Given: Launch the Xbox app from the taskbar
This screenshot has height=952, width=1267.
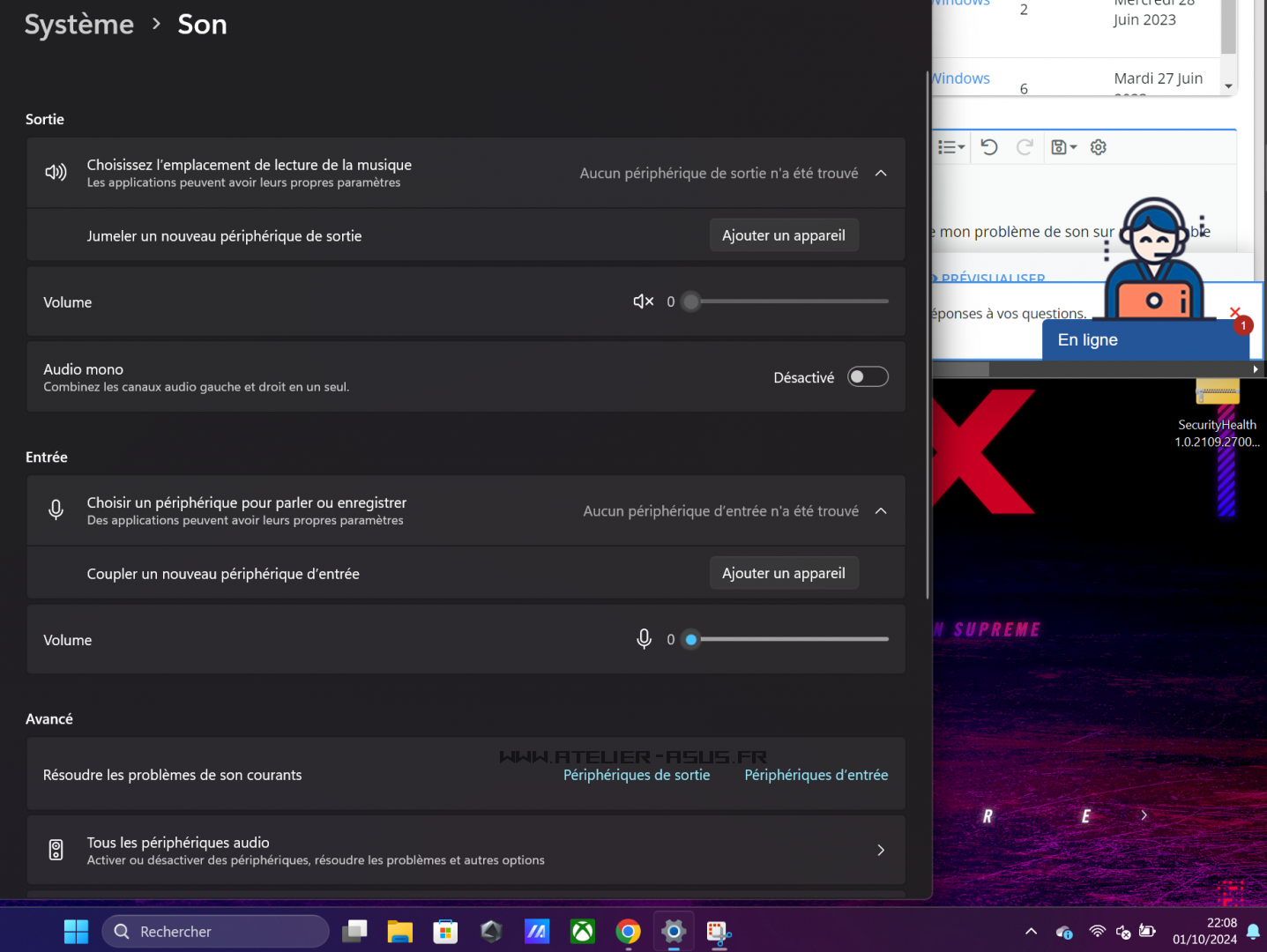Looking at the screenshot, I should click(583, 931).
